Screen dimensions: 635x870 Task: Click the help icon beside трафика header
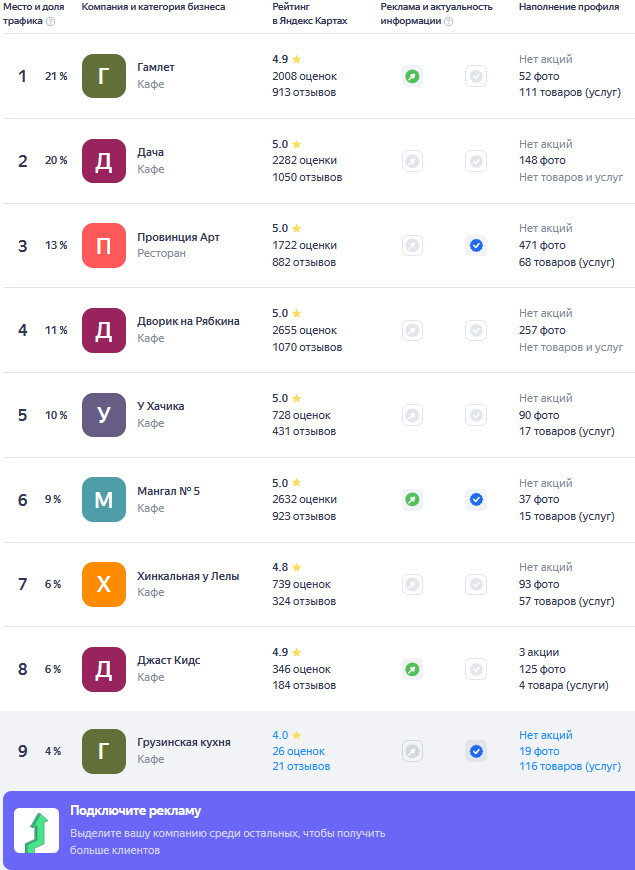pos(50,21)
